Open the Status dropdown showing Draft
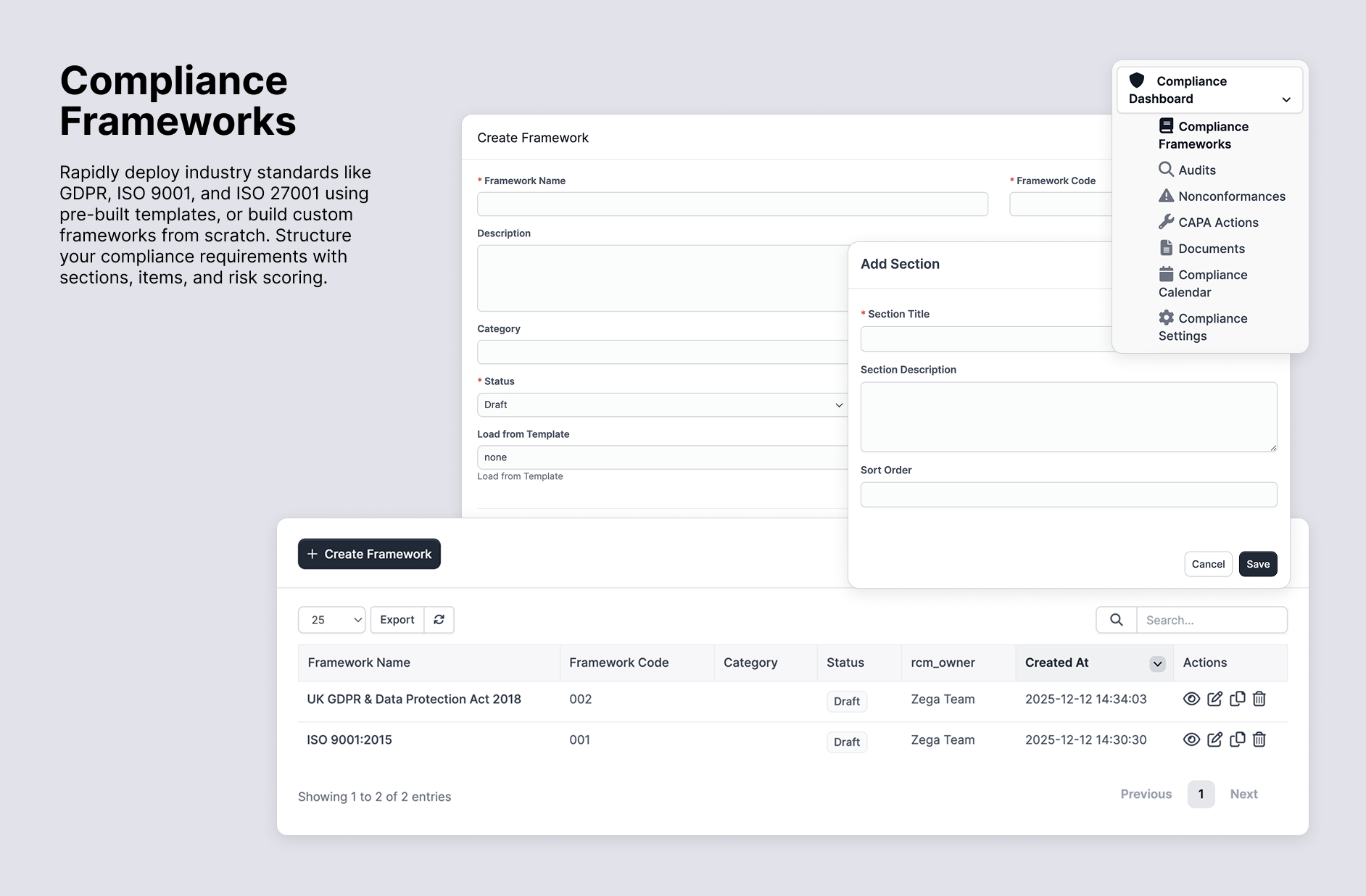 tap(661, 405)
